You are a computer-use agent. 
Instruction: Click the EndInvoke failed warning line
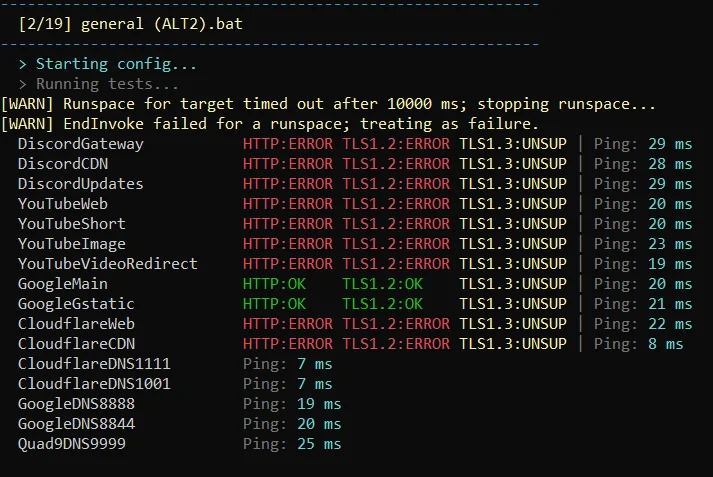(x=270, y=124)
